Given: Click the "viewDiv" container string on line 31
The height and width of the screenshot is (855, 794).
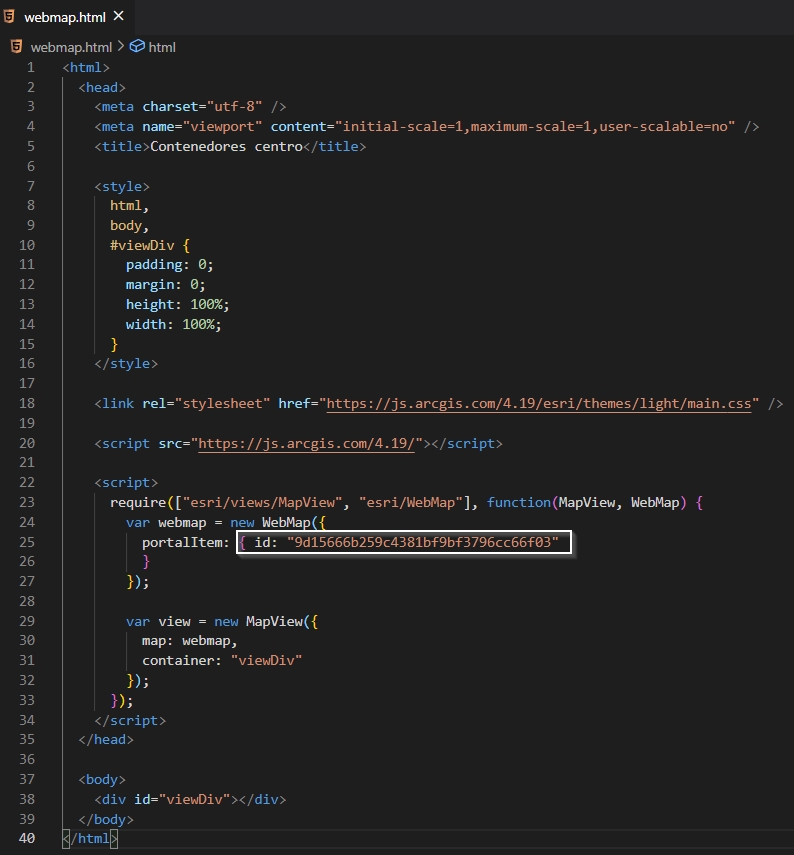Looking at the screenshot, I should coord(266,660).
